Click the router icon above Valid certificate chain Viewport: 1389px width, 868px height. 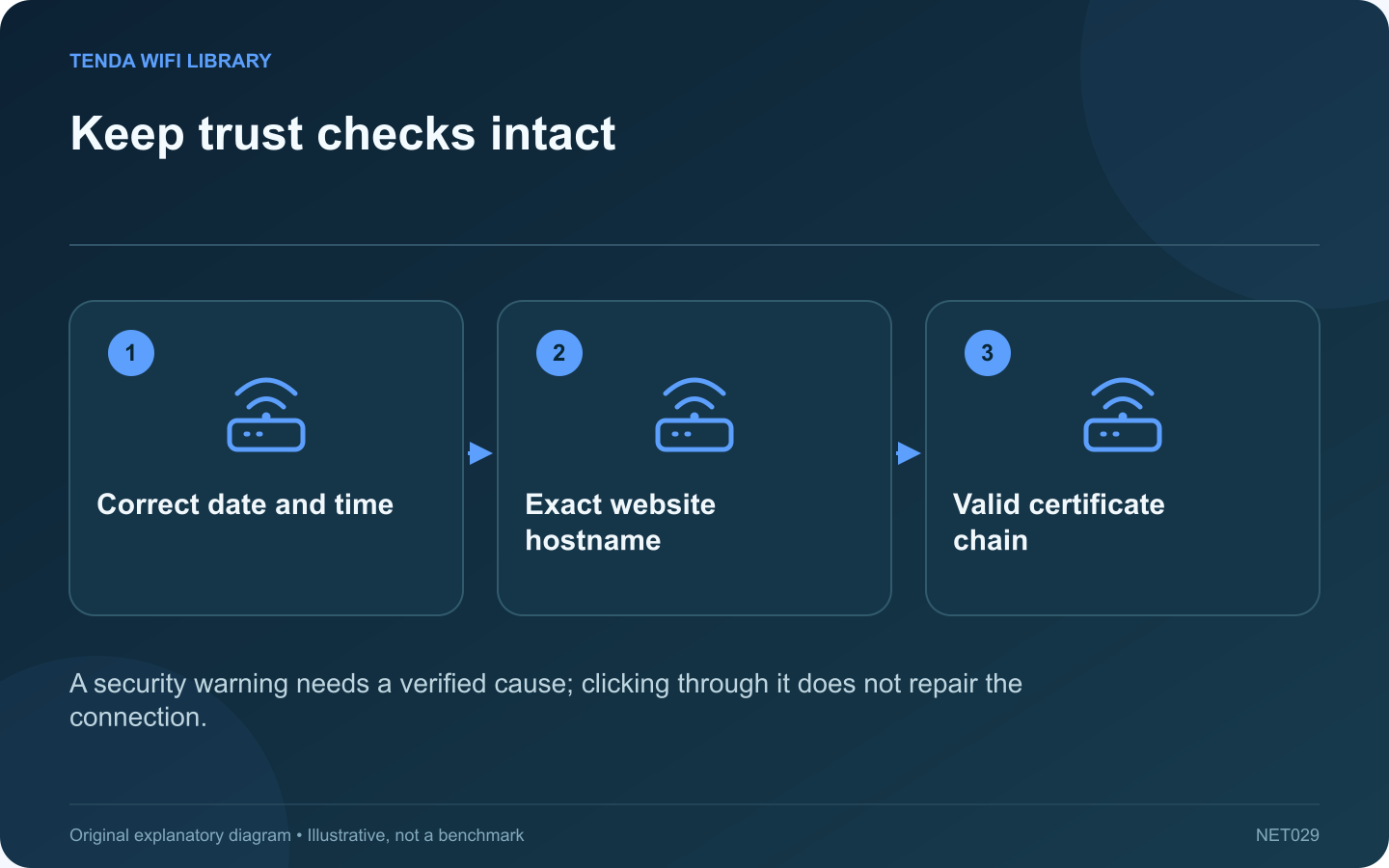point(1123,415)
